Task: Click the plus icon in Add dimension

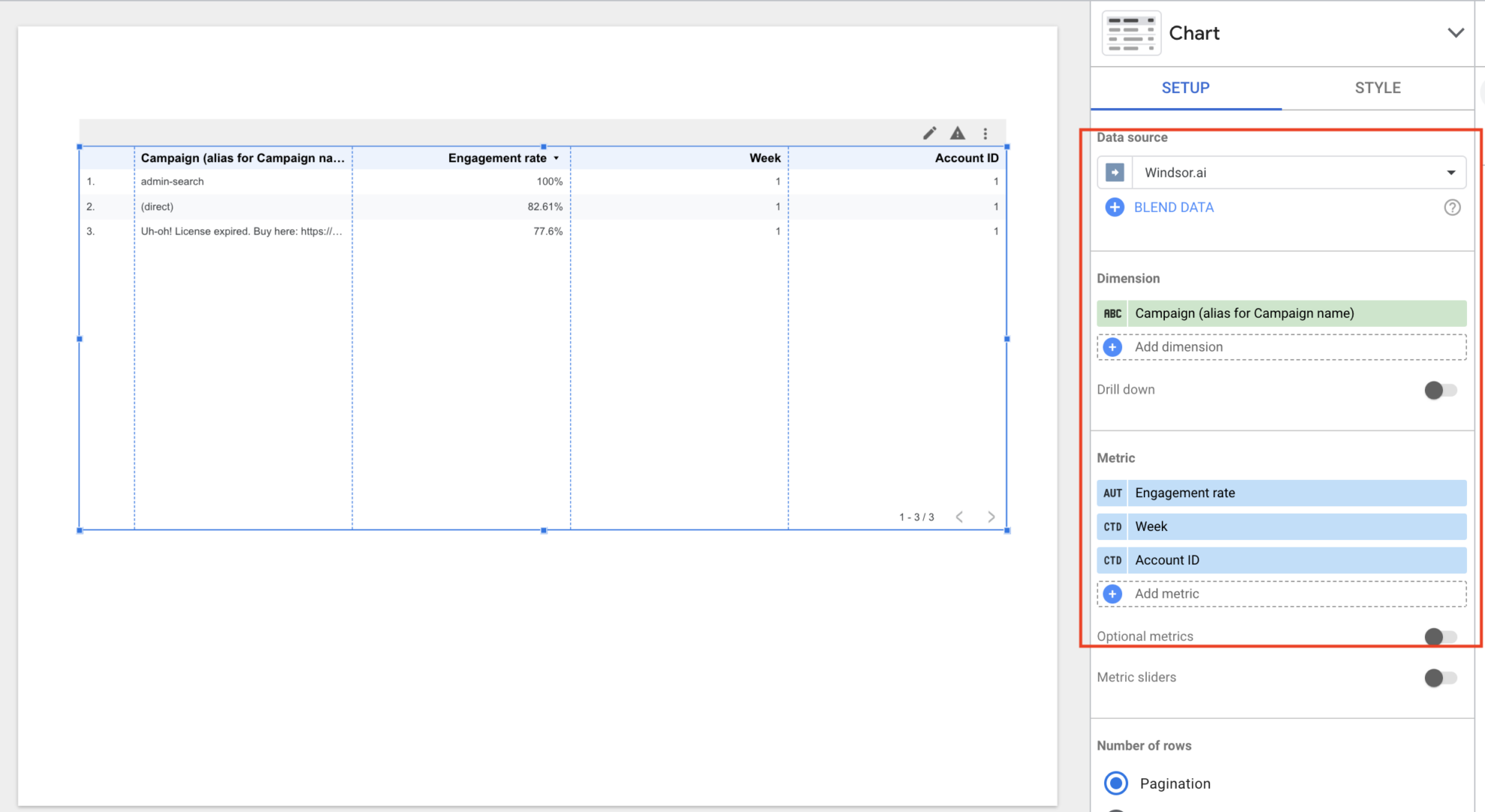Action: 1113,347
